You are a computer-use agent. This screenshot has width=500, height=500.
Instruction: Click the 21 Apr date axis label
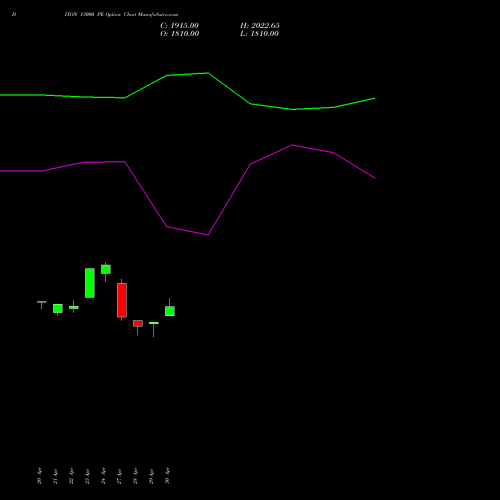(x=55, y=476)
